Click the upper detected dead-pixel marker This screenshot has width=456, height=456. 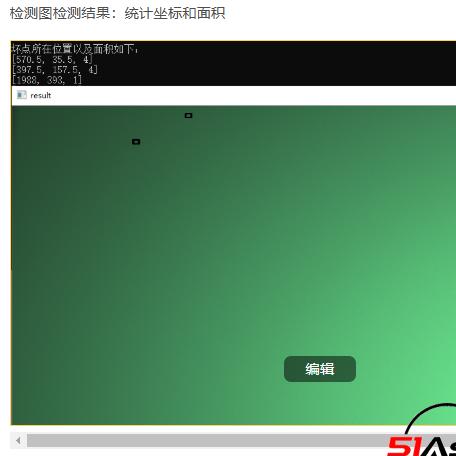point(188,115)
